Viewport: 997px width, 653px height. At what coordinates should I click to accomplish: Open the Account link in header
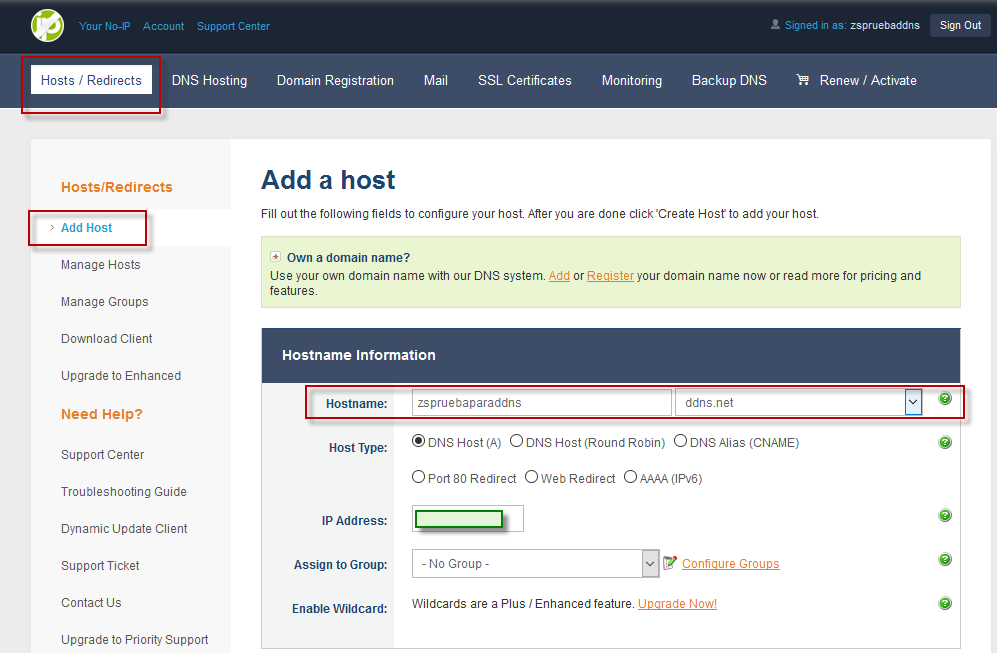pos(163,26)
